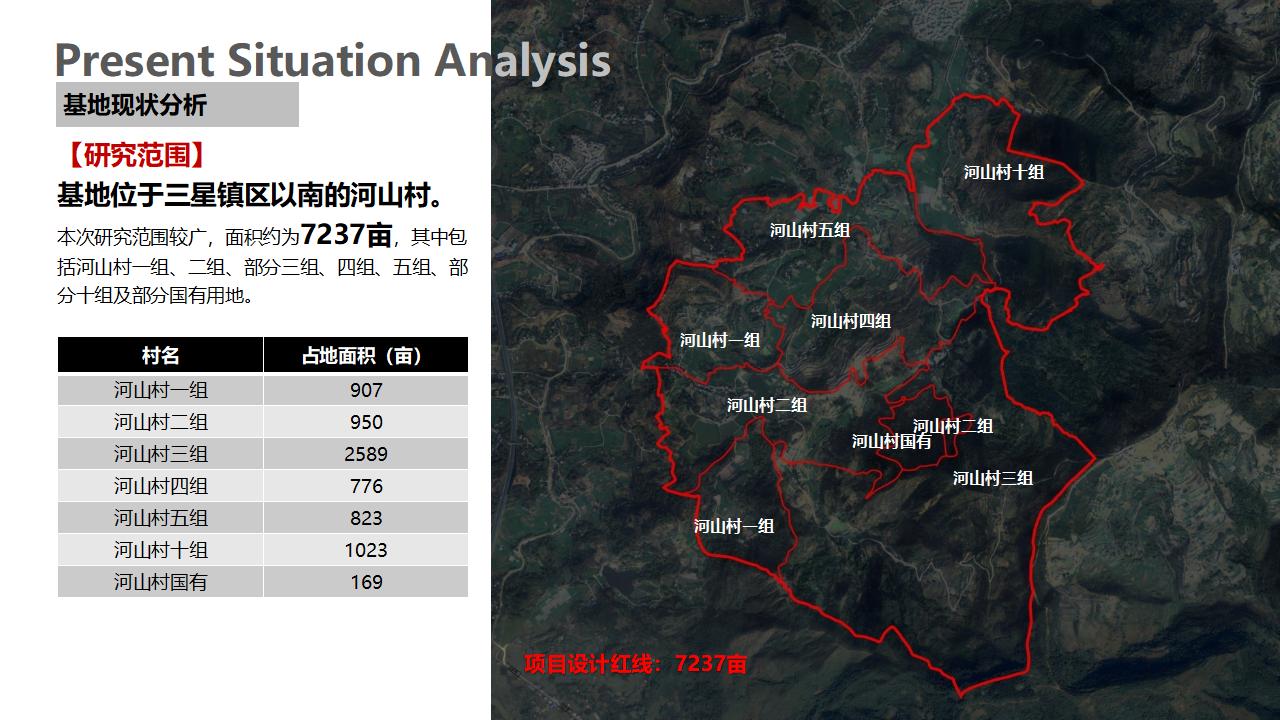The height and width of the screenshot is (720, 1280).
Task: Select table cell 河山村四组
Action: click(160, 486)
